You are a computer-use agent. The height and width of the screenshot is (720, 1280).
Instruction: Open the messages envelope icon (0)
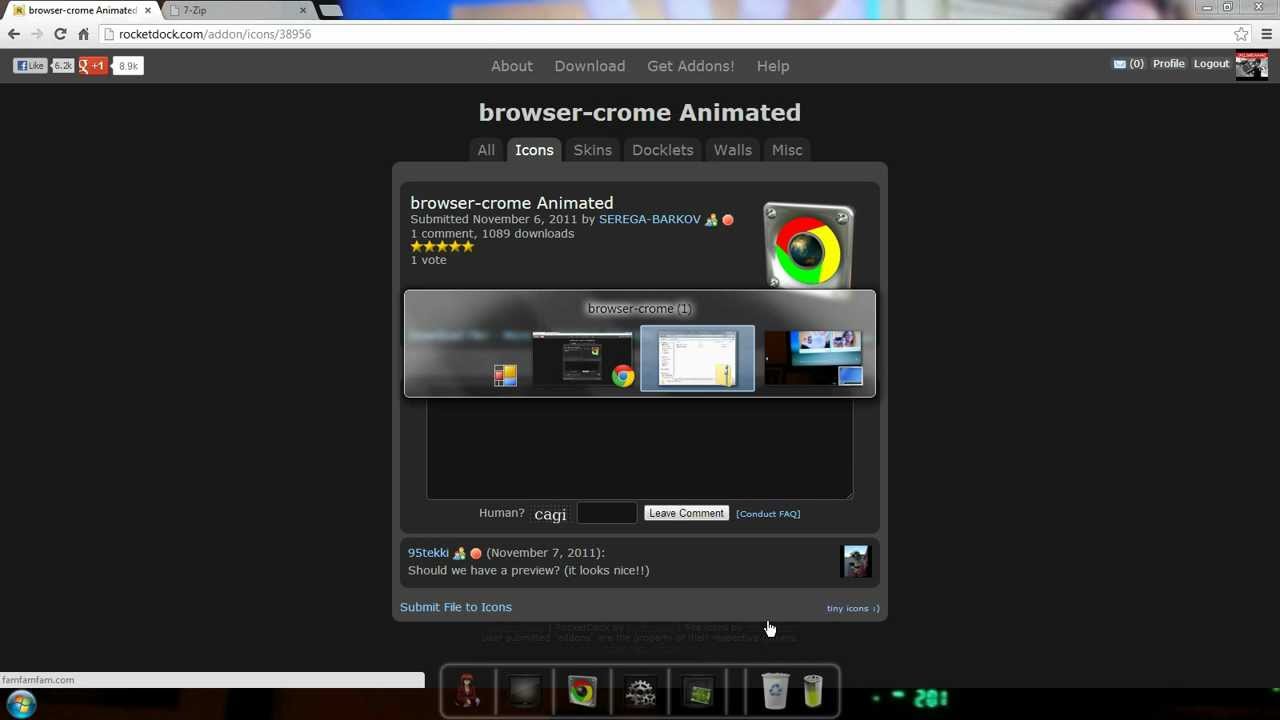tap(1119, 64)
